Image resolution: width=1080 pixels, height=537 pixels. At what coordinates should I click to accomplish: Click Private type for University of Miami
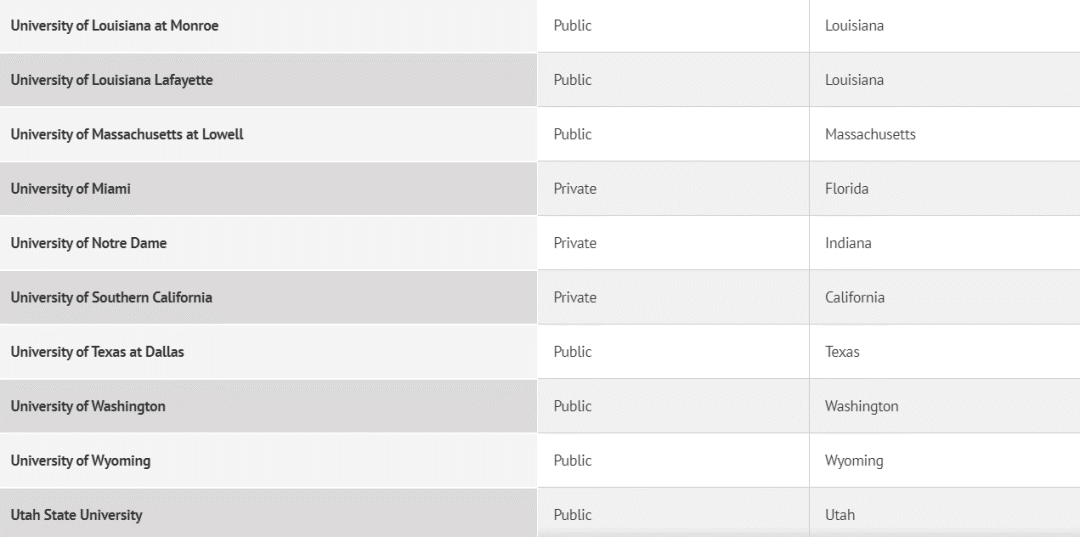[x=575, y=189]
